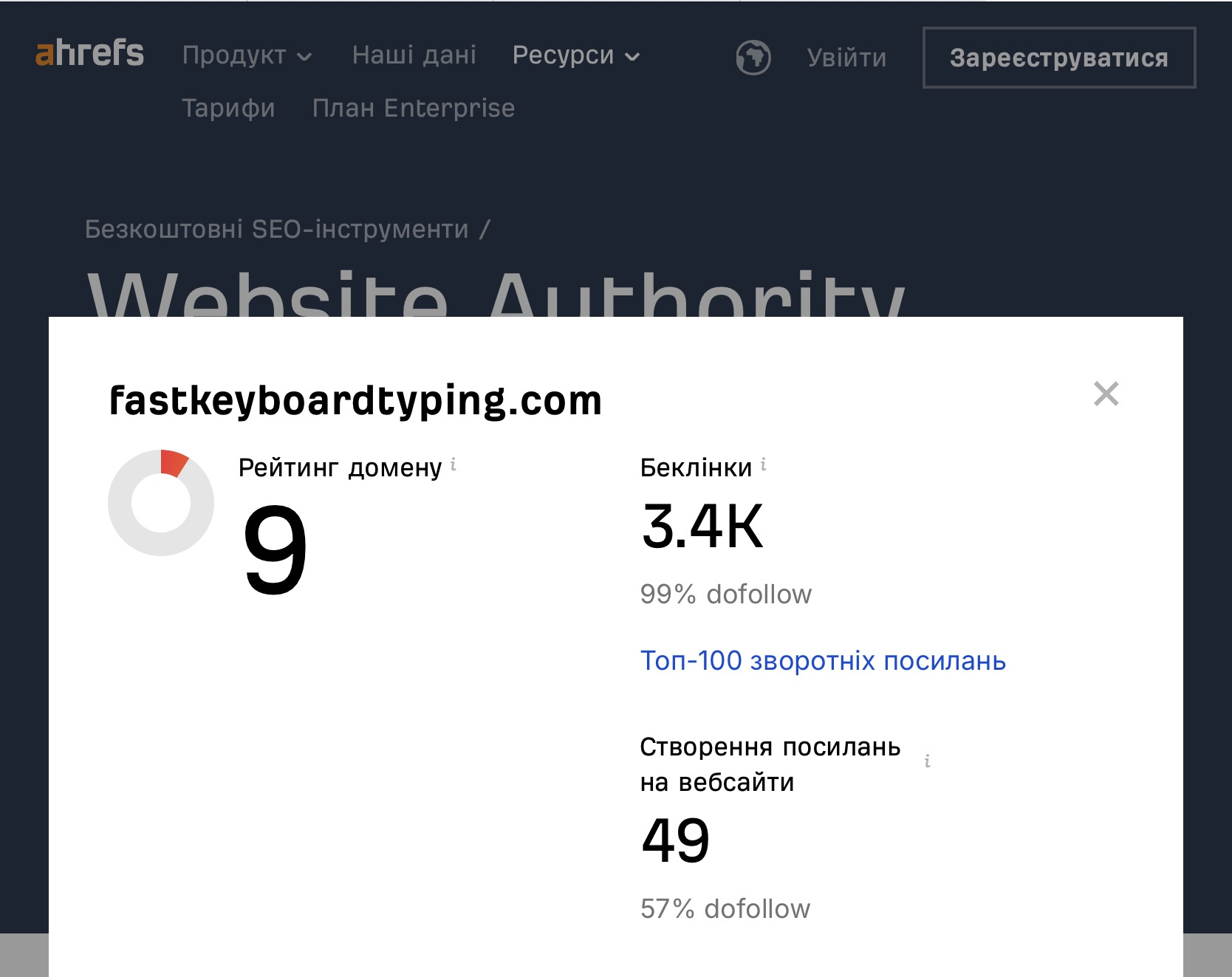Image resolution: width=1232 pixels, height=977 pixels.
Task: Show info for Створення посилань на вебсайти
Action: point(928,761)
